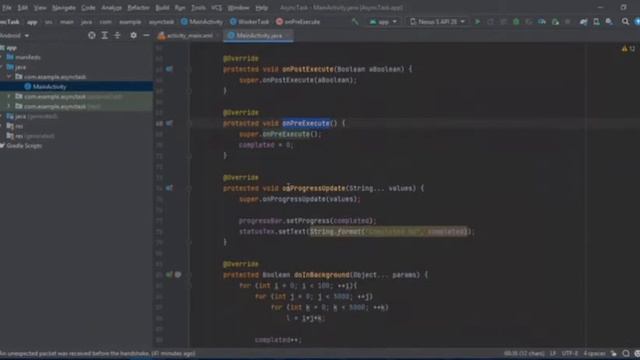Collapse the com.example.asynctask package node
640x360 pixels.
9,77
